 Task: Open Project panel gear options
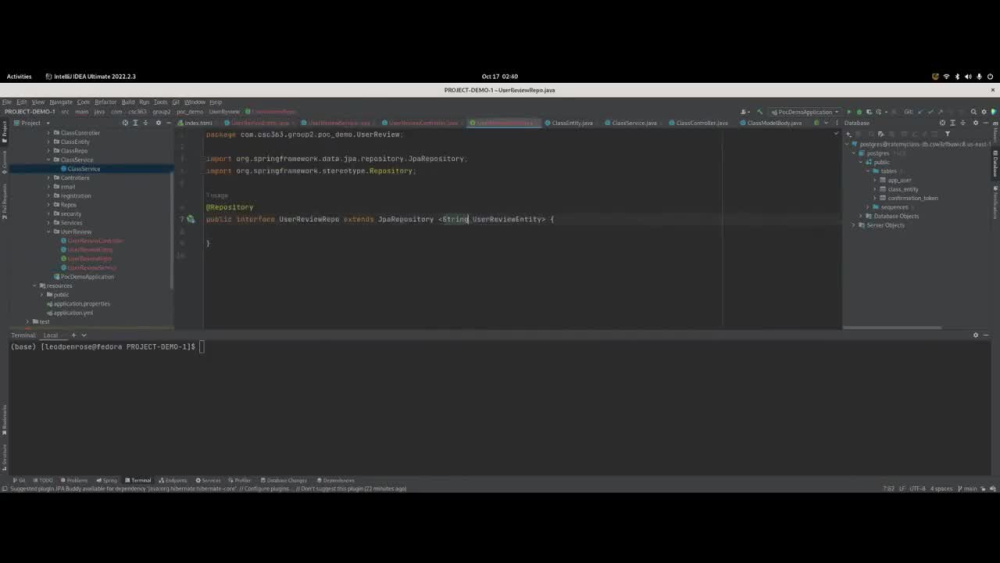coord(158,123)
